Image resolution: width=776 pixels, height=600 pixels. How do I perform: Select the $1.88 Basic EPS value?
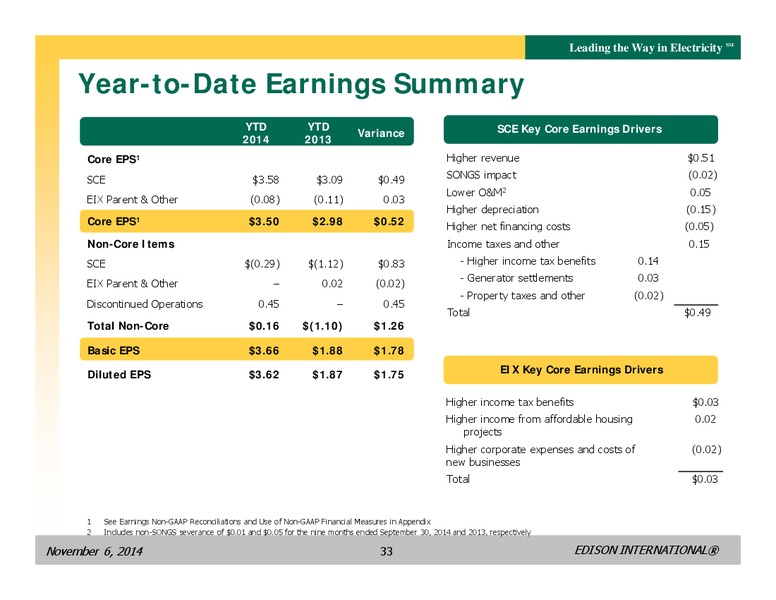click(327, 350)
